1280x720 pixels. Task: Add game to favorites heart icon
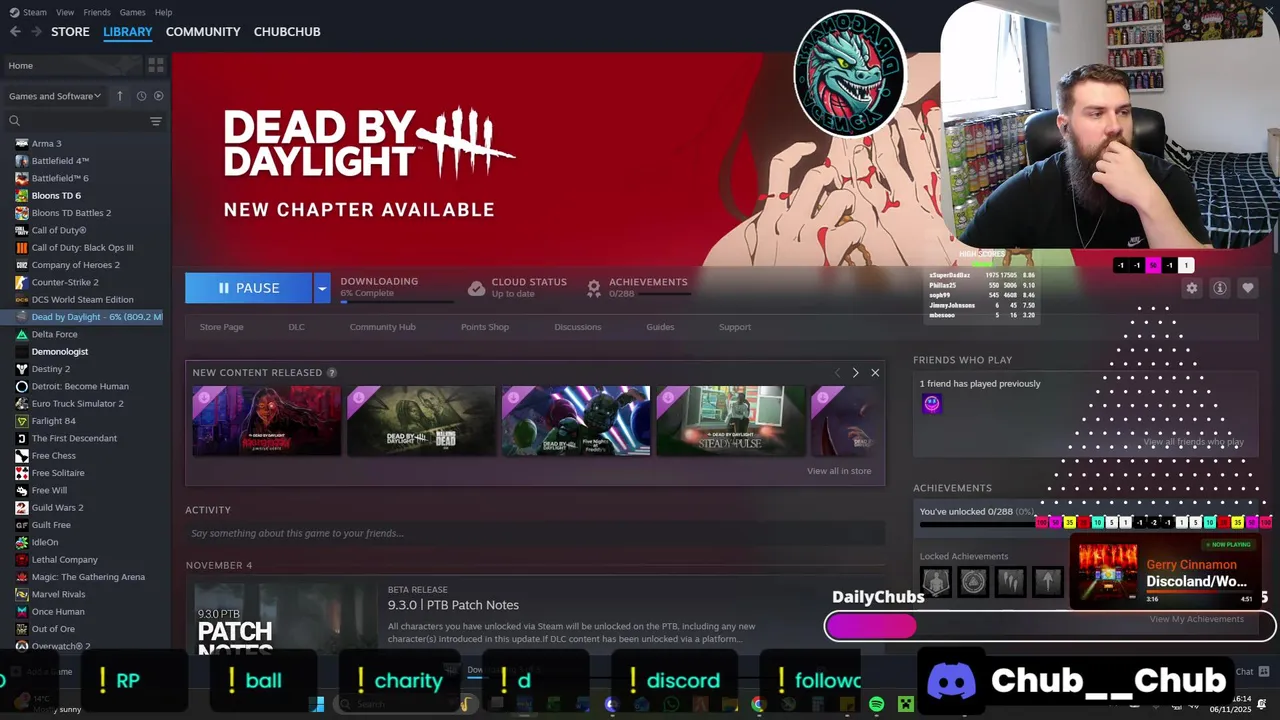1248,288
